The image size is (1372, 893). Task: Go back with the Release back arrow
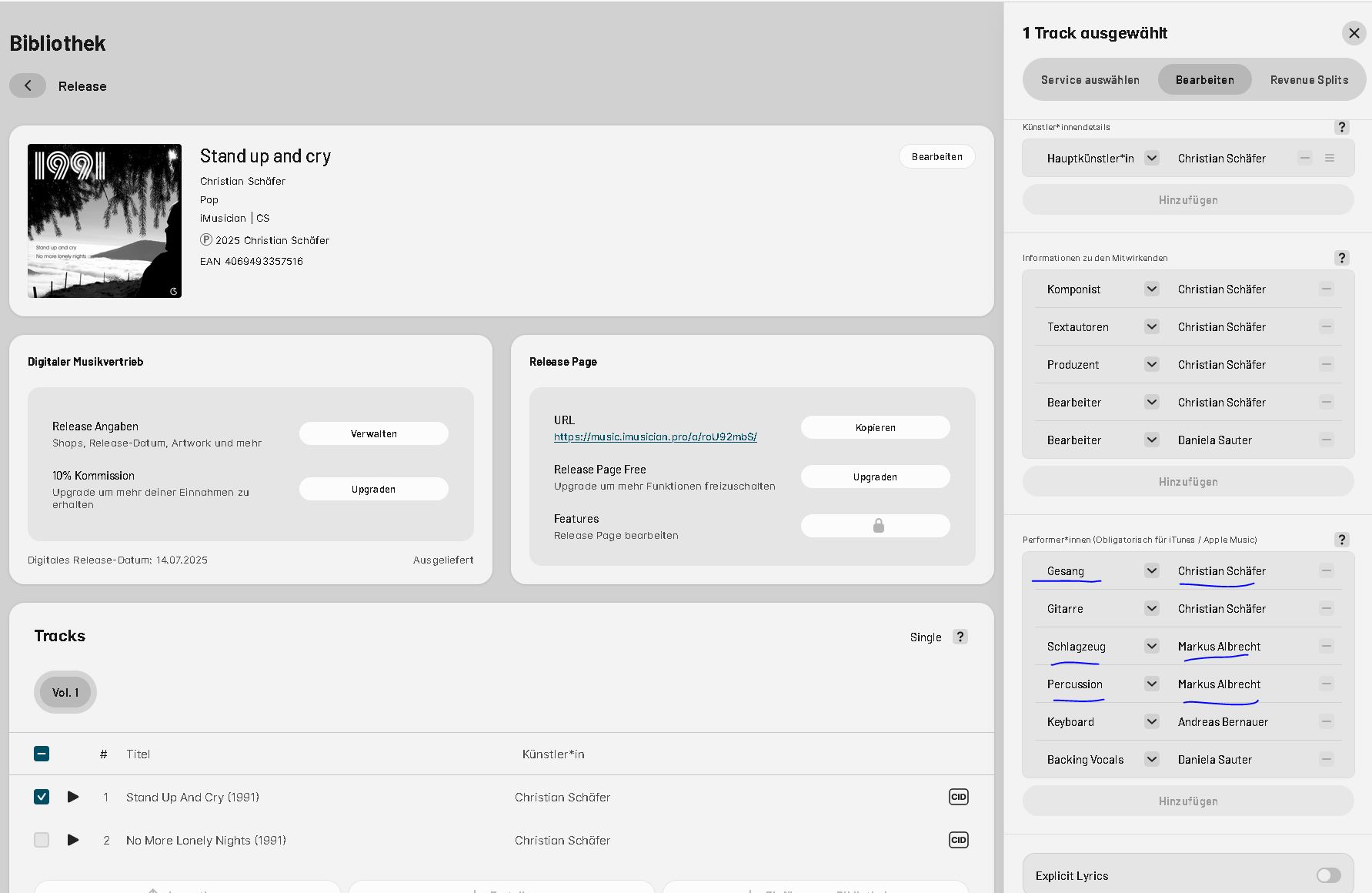click(x=28, y=85)
